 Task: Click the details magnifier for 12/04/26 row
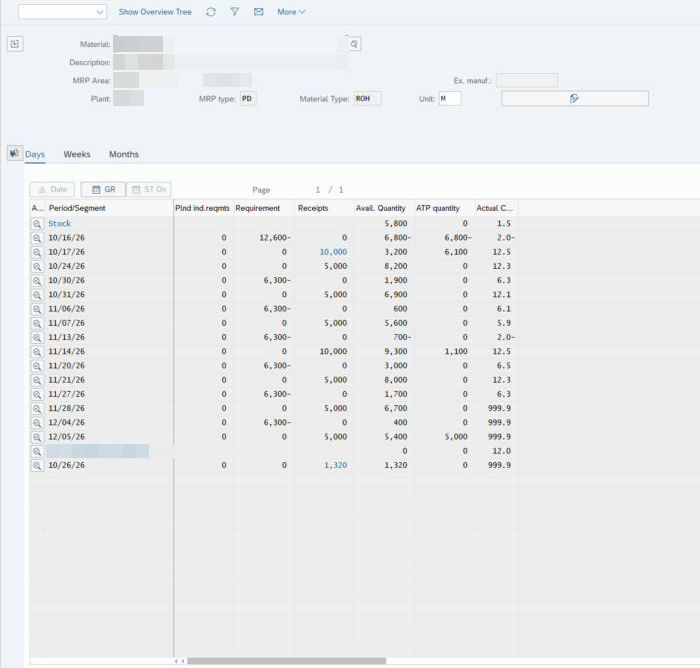click(37, 423)
